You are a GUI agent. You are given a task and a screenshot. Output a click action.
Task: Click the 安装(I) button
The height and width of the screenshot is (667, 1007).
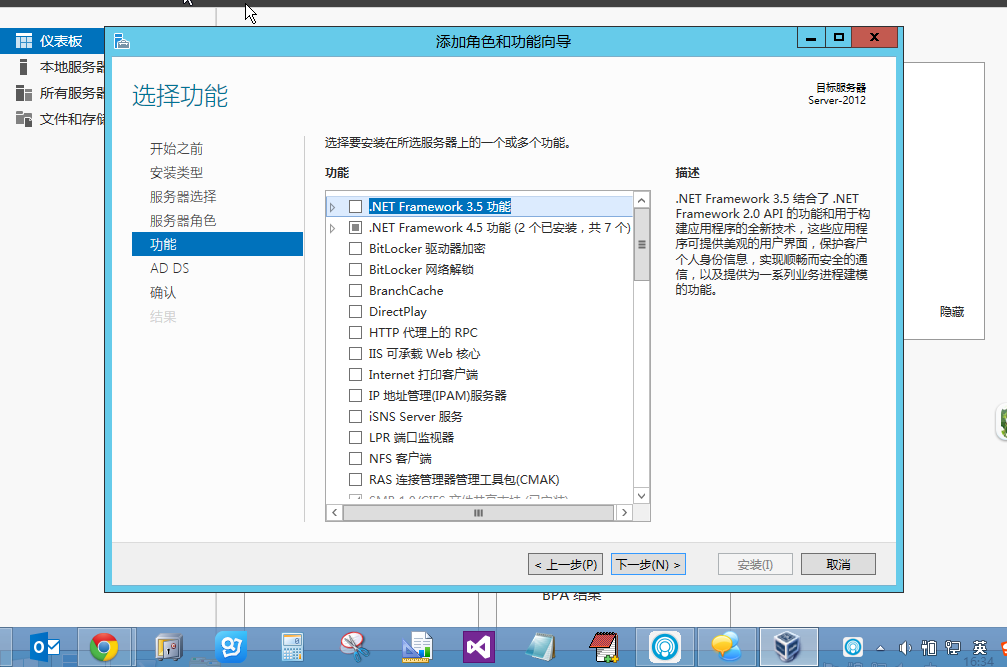pos(755,564)
